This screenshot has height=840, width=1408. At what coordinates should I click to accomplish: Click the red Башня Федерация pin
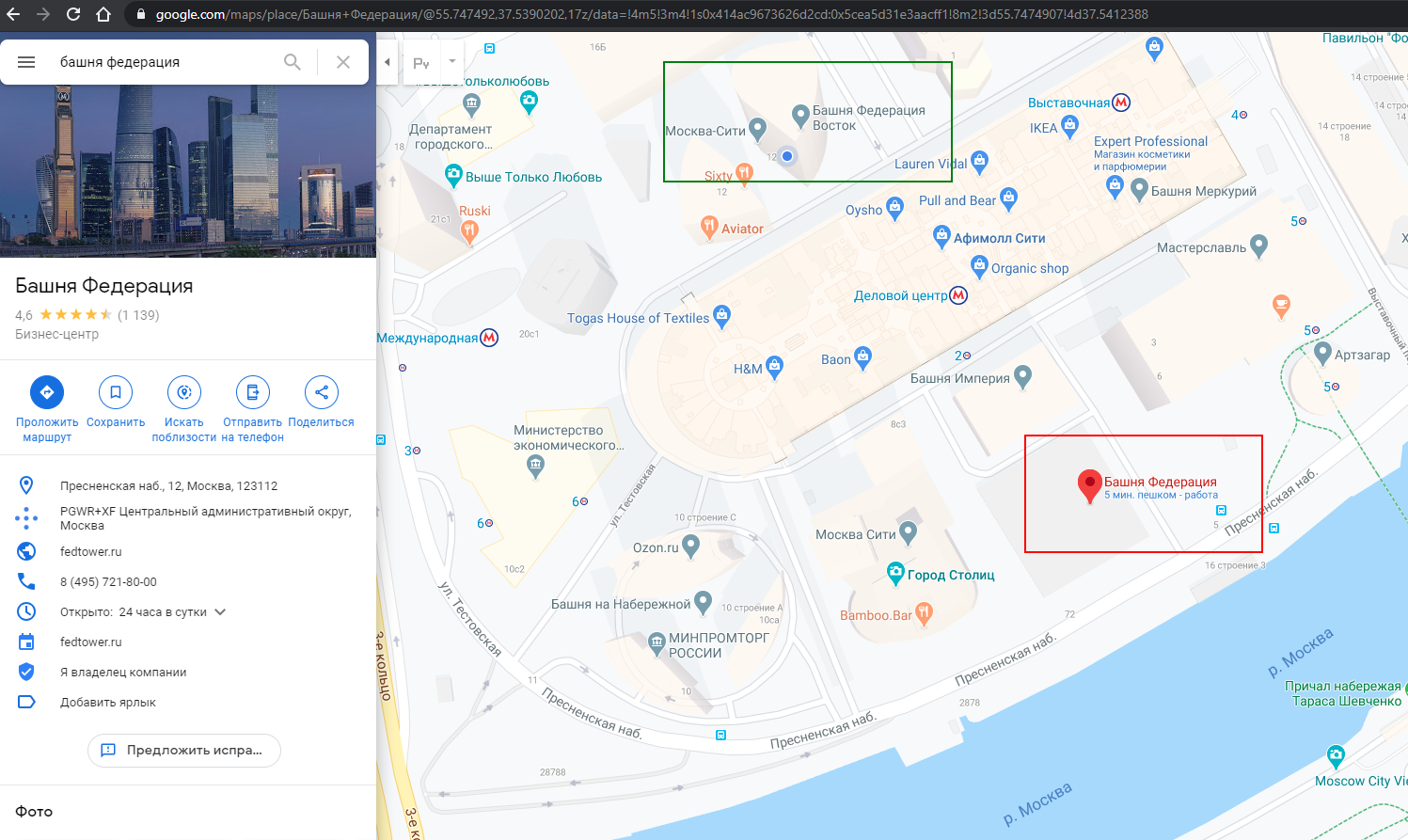click(1089, 486)
